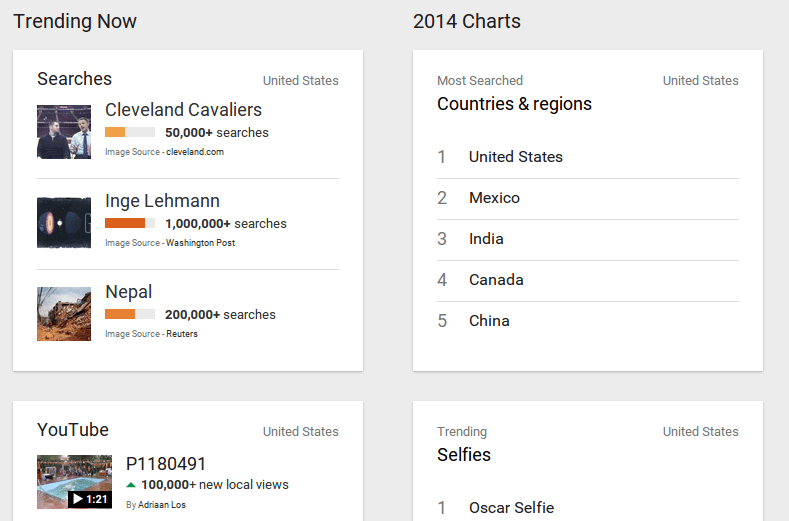The image size is (789, 521).
Task: Open the Selfies trending chart heading
Action: [464, 455]
